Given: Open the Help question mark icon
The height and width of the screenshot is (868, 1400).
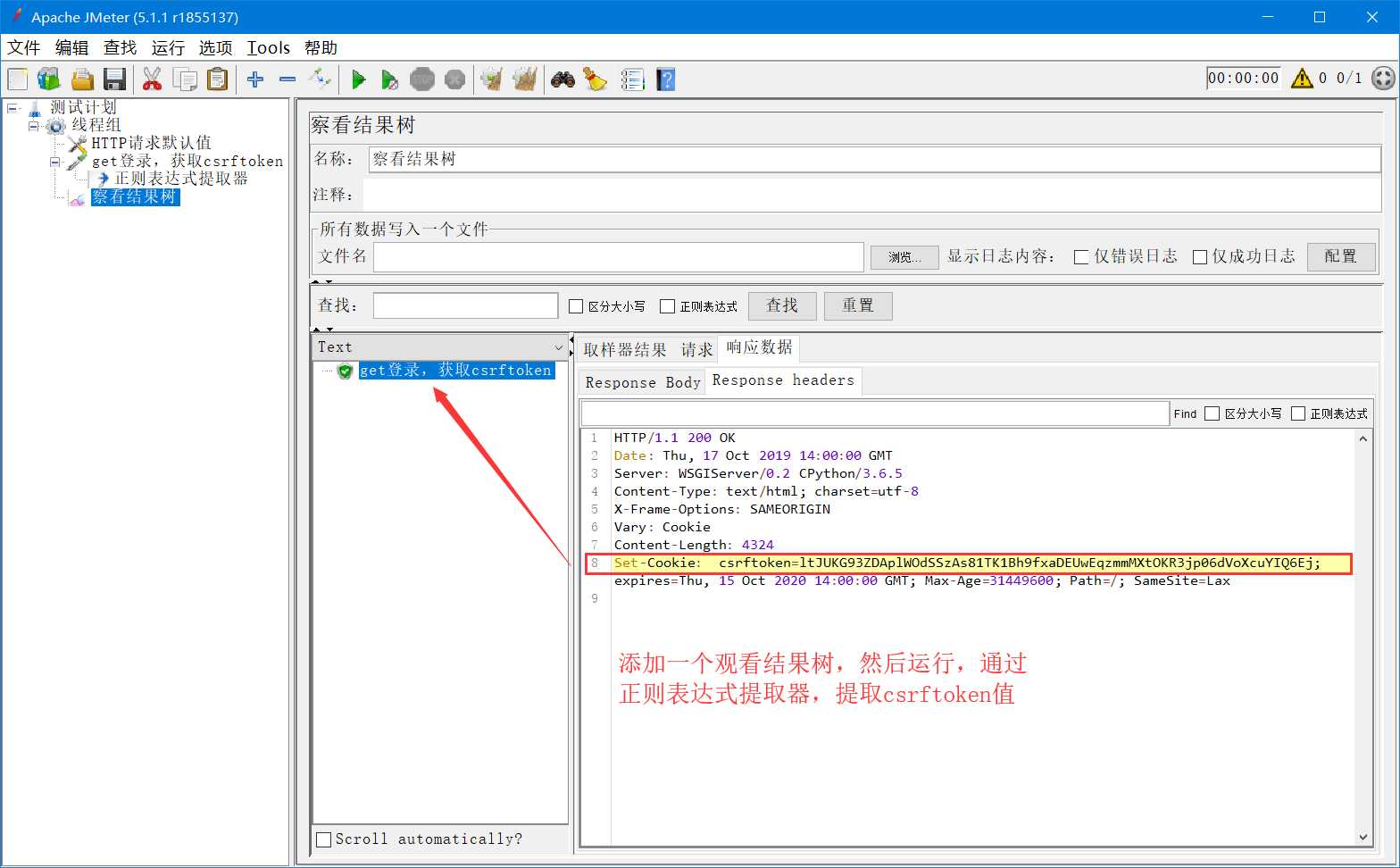Looking at the screenshot, I should click(x=665, y=79).
